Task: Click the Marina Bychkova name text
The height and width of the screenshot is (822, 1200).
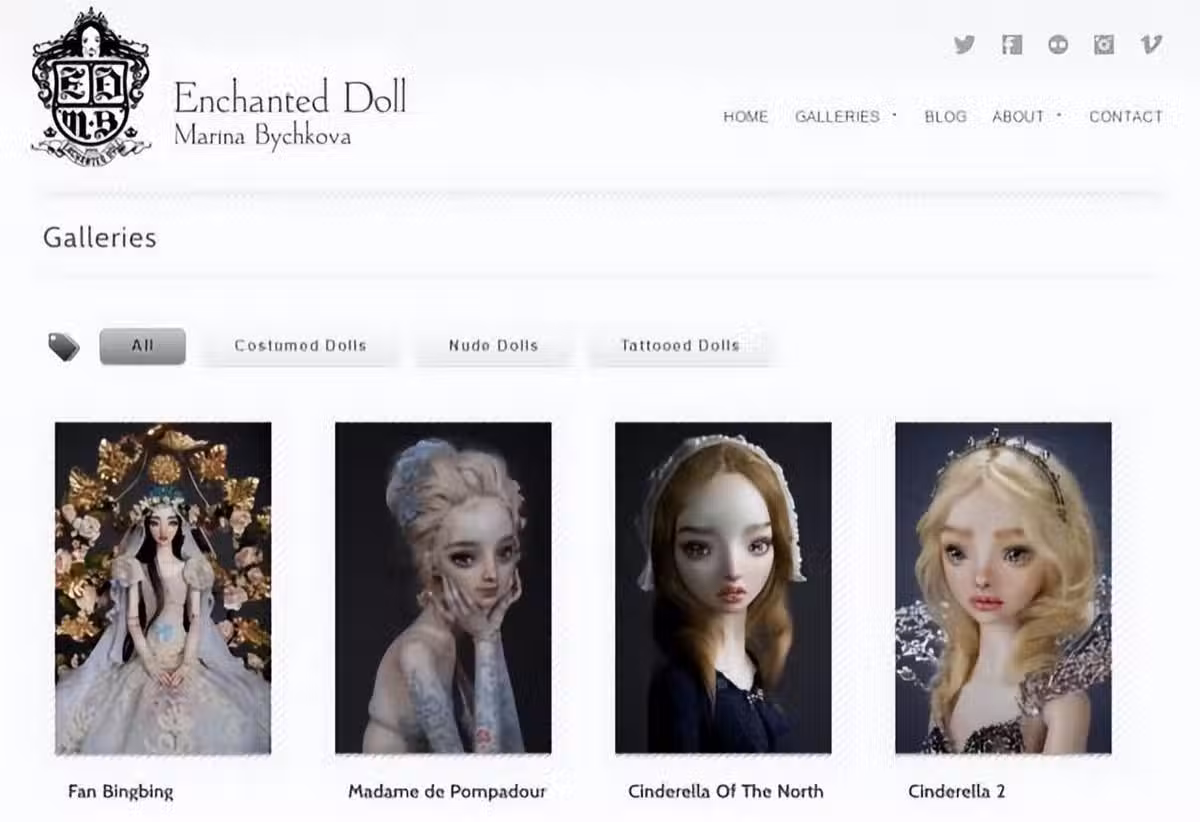Action: click(262, 136)
